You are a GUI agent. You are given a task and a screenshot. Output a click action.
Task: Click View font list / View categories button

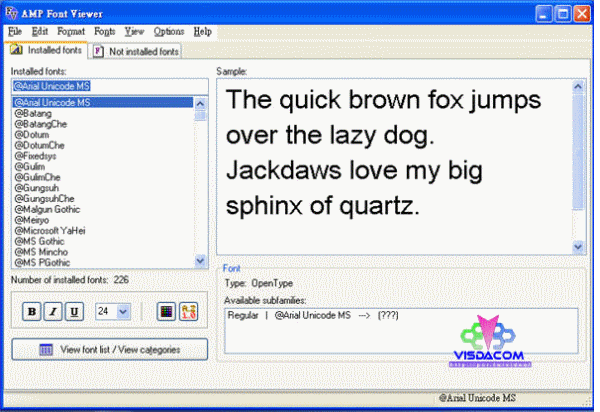pyautogui.click(x=109, y=349)
